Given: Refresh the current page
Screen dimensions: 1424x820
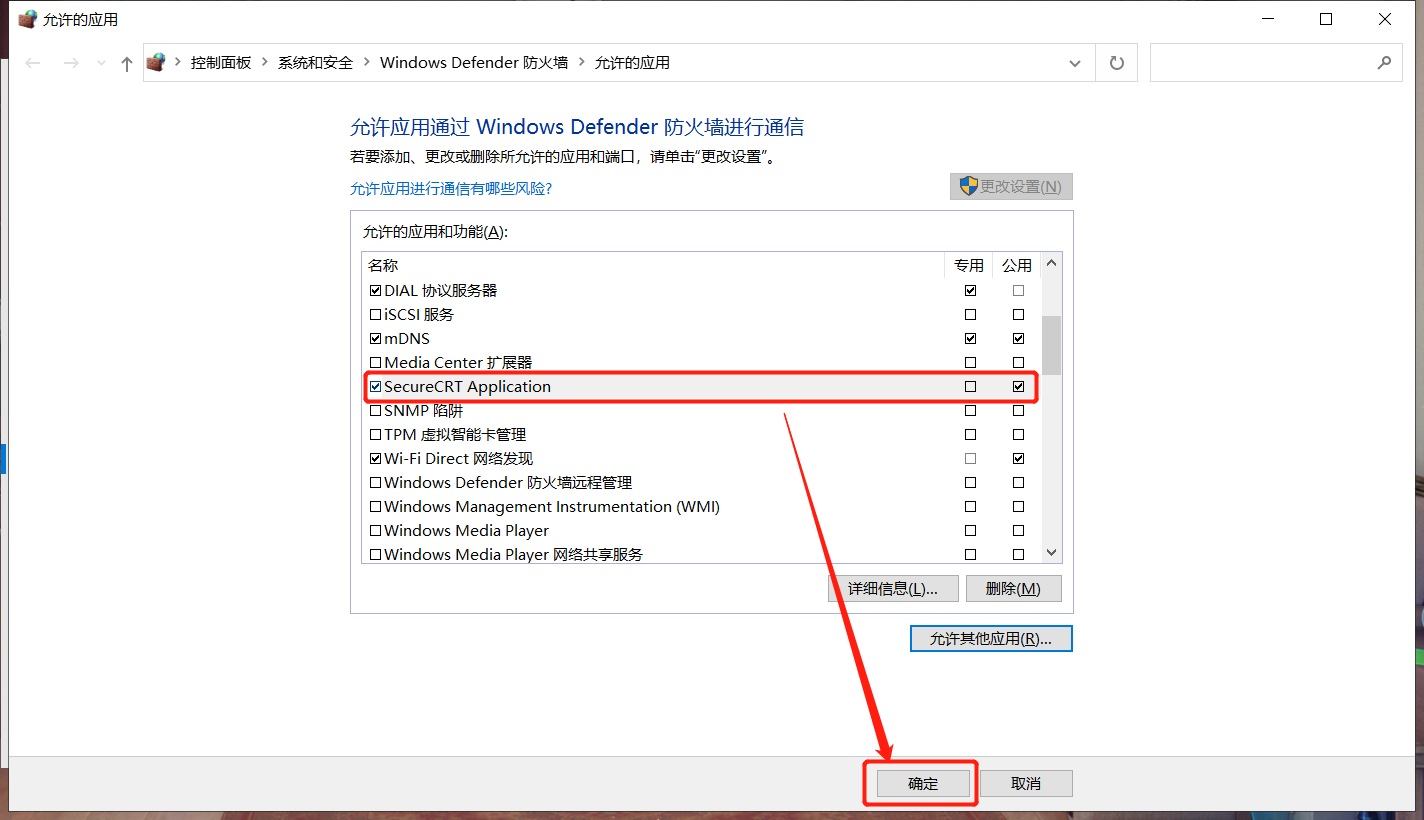Looking at the screenshot, I should coord(1117,63).
